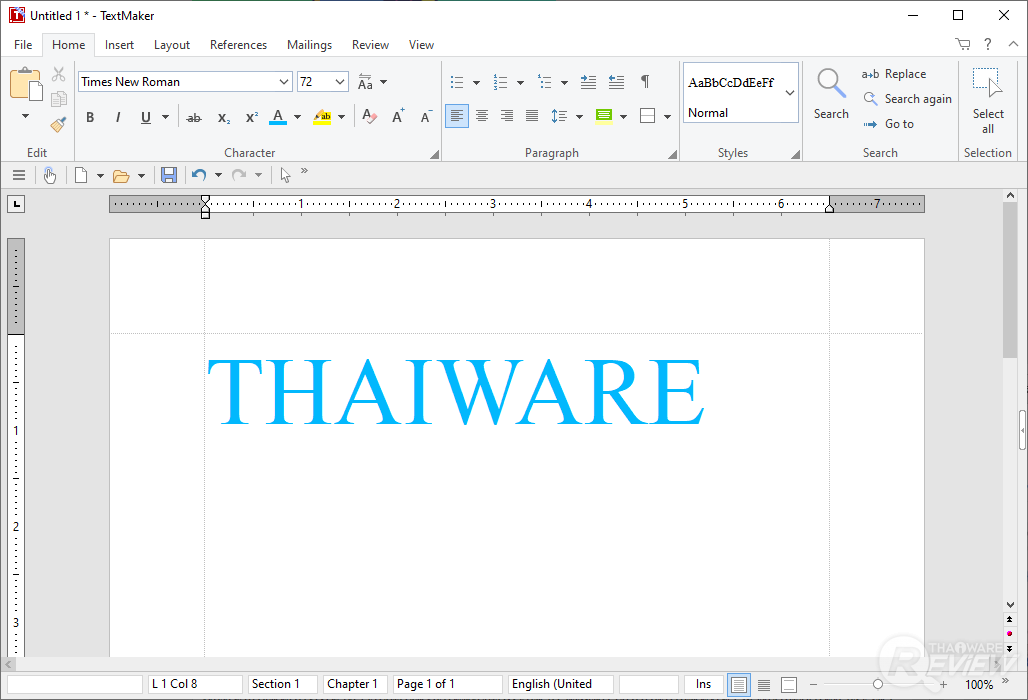Image resolution: width=1028 pixels, height=700 pixels.
Task: Click the font color A icon
Action: 278,117
